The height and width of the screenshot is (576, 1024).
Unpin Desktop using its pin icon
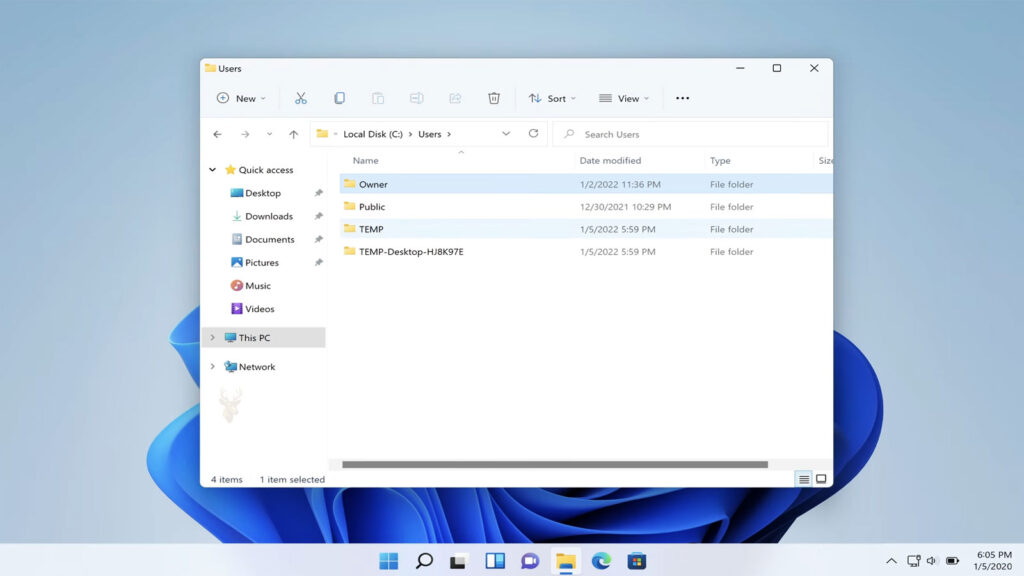[x=319, y=193]
